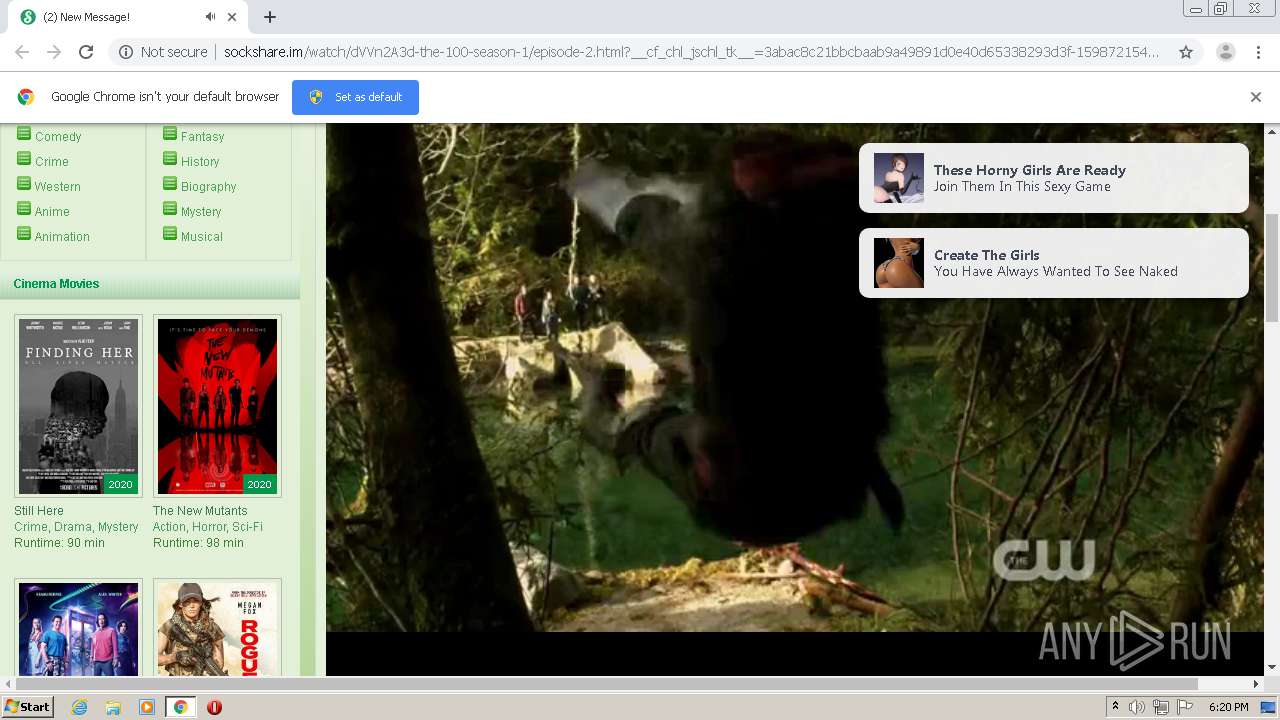Image resolution: width=1280 pixels, height=720 pixels.
Task: Open the Windows Start menu
Action: click(27, 707)
